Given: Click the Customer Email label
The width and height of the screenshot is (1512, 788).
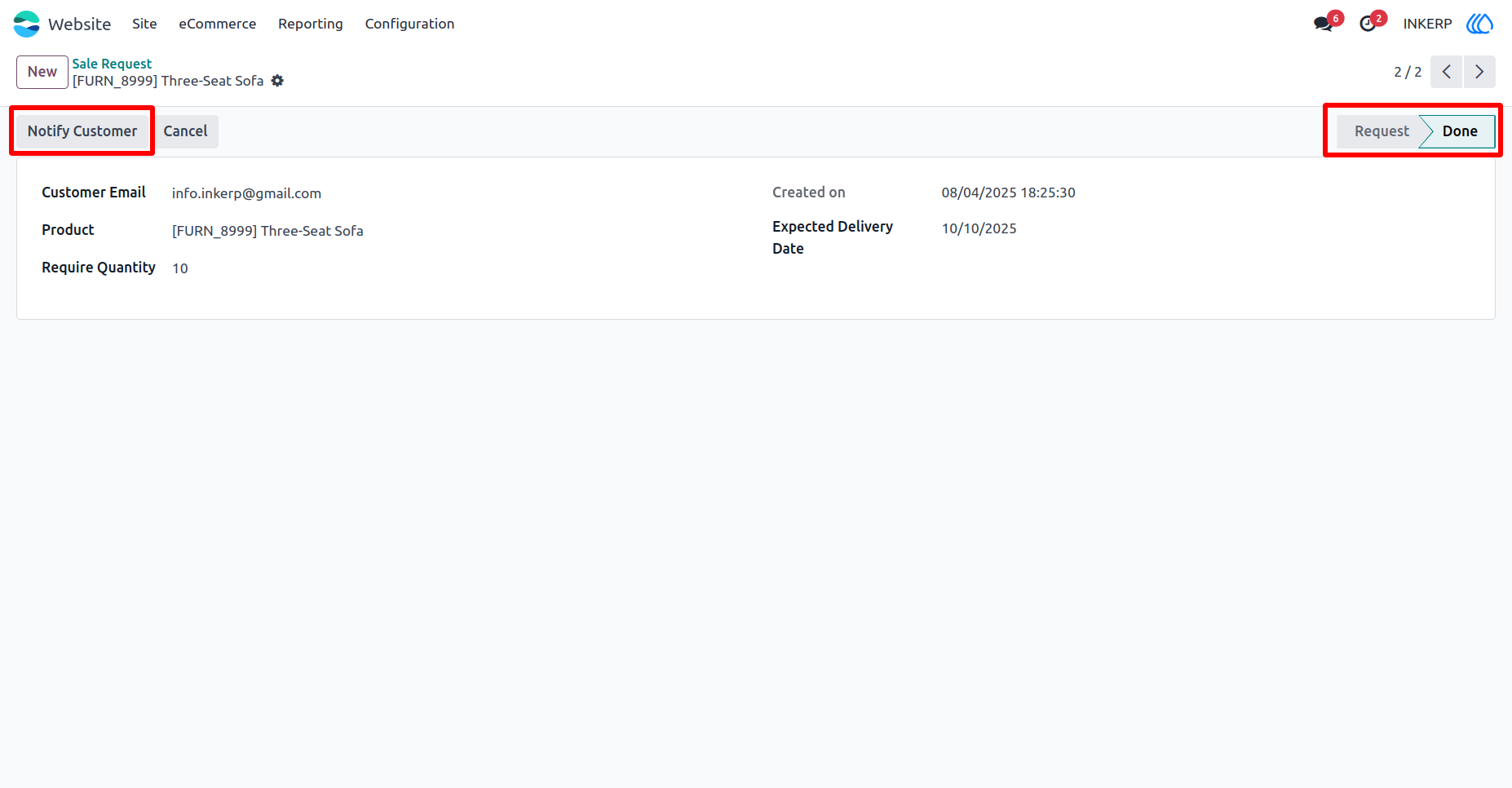Looking at the screenshot, I should pyautogui.click(x=94, y=193).
